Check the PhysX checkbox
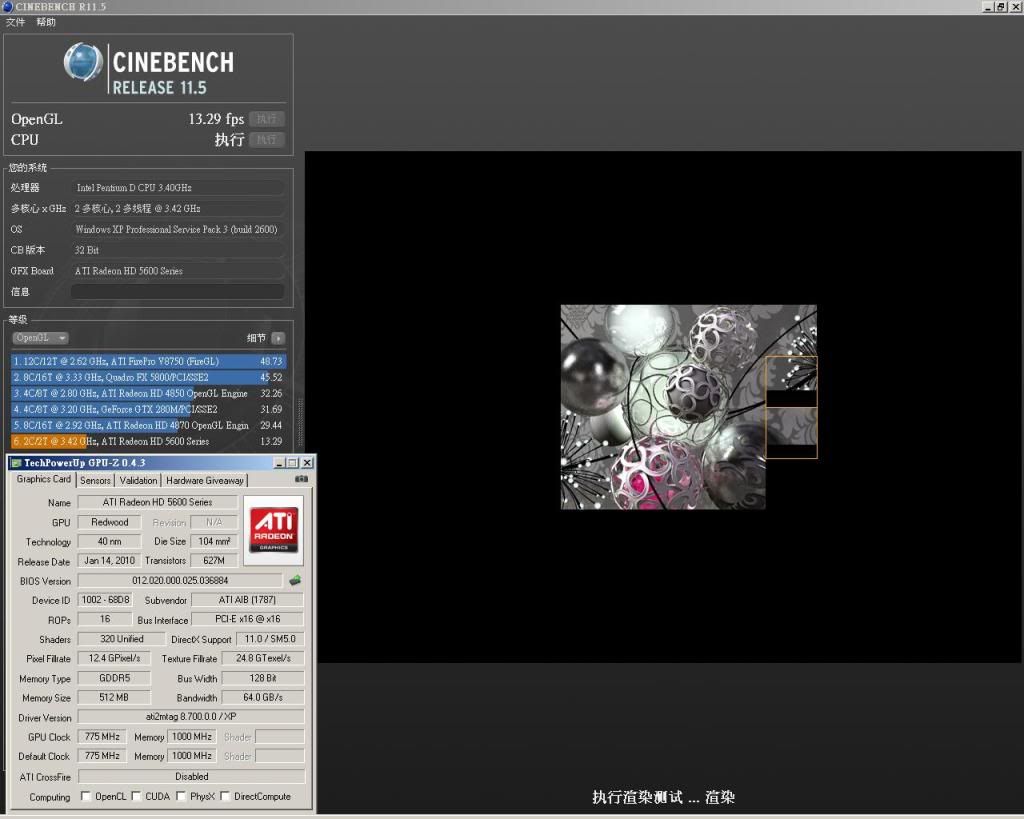1024x819 pixels. [181, 797]
